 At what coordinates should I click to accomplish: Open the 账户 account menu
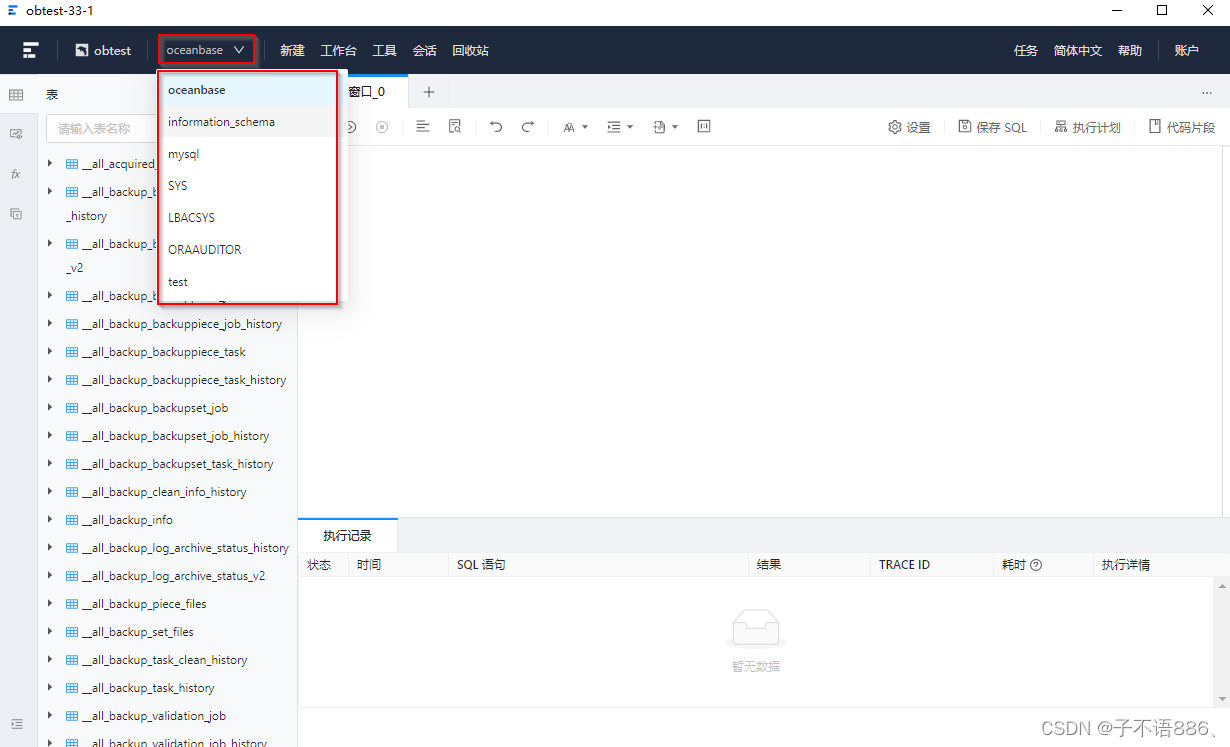point(1186,50)
